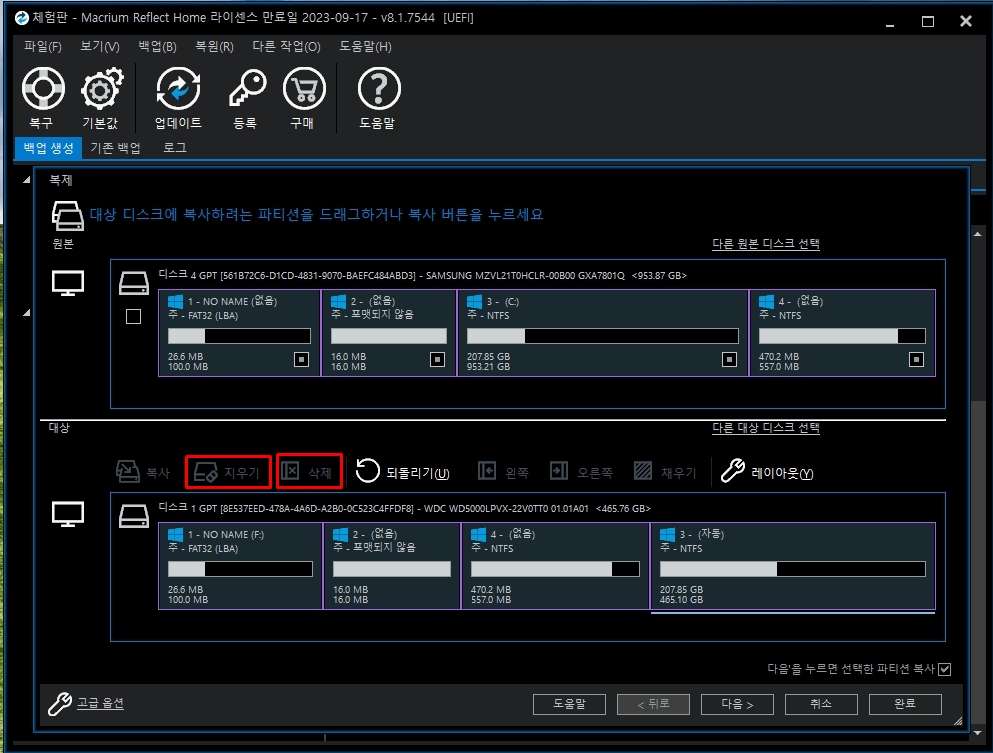Open the 고급 옵션 link
The height and width of the screenshot is (753, 993).
[x=100, y=703]
